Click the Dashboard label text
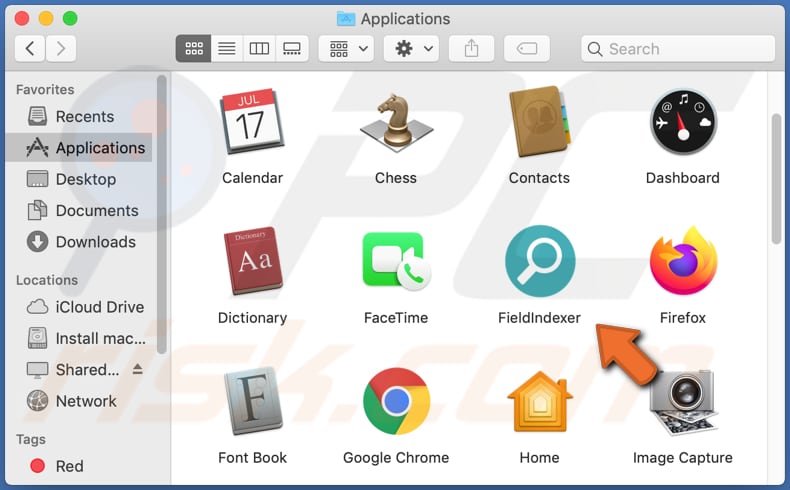The height and width of the screenshot is (490, 790). point(683,178)
